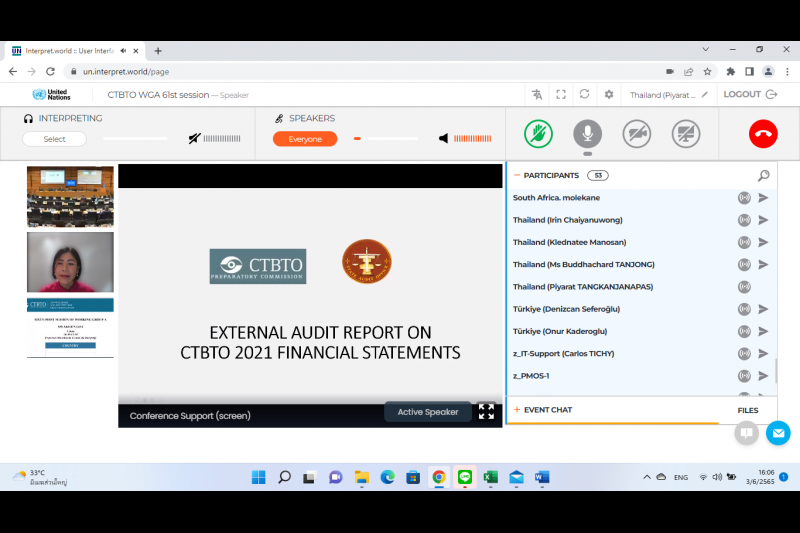Toggle the raise hand button
800x533 pixels.
539,134
